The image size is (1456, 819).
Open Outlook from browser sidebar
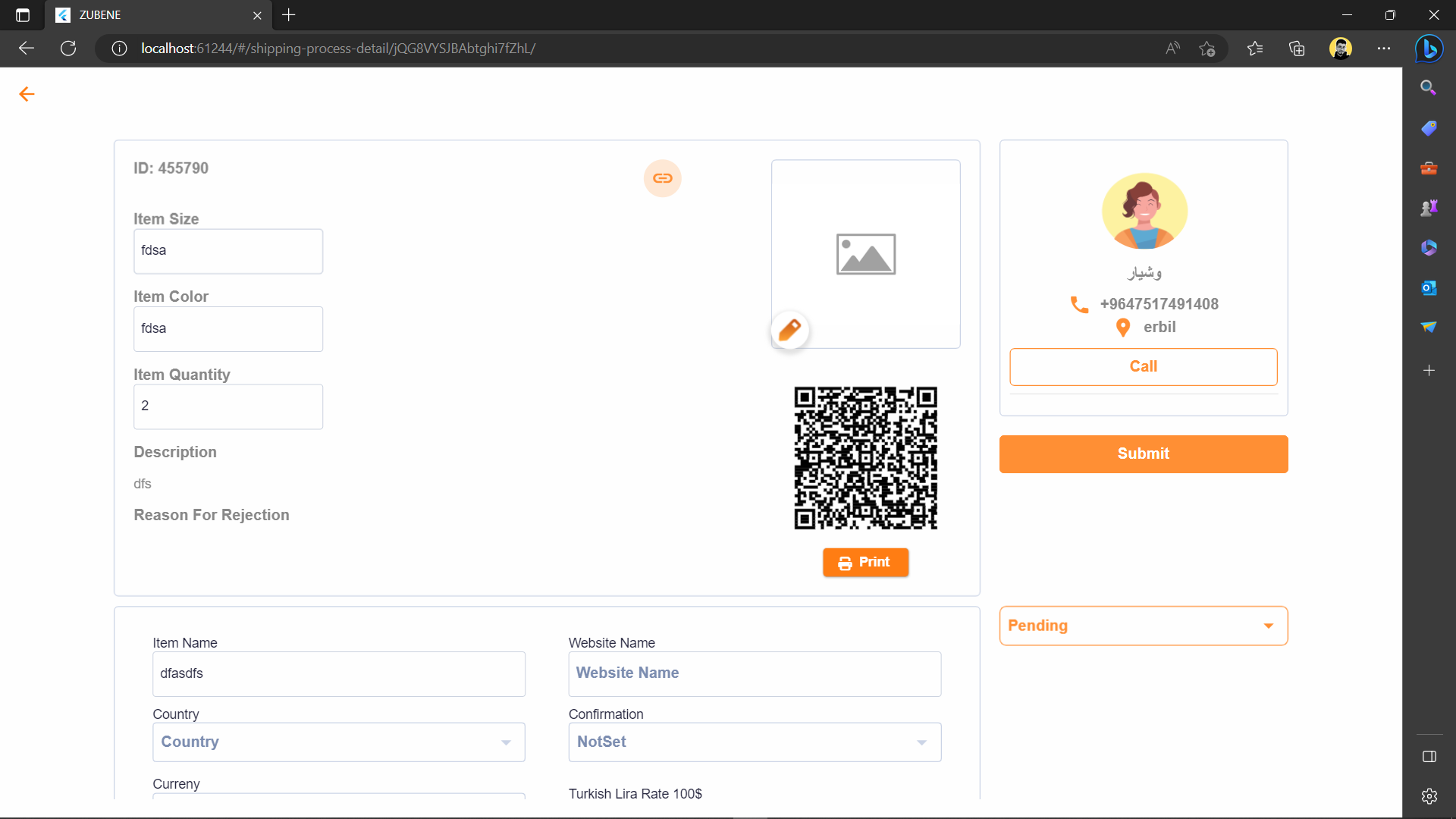tap(1429, 287)
